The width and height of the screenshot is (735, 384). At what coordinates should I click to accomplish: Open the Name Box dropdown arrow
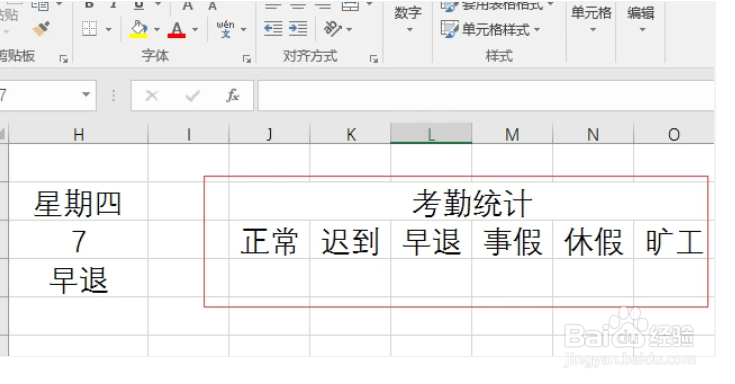tap(86, 95)
